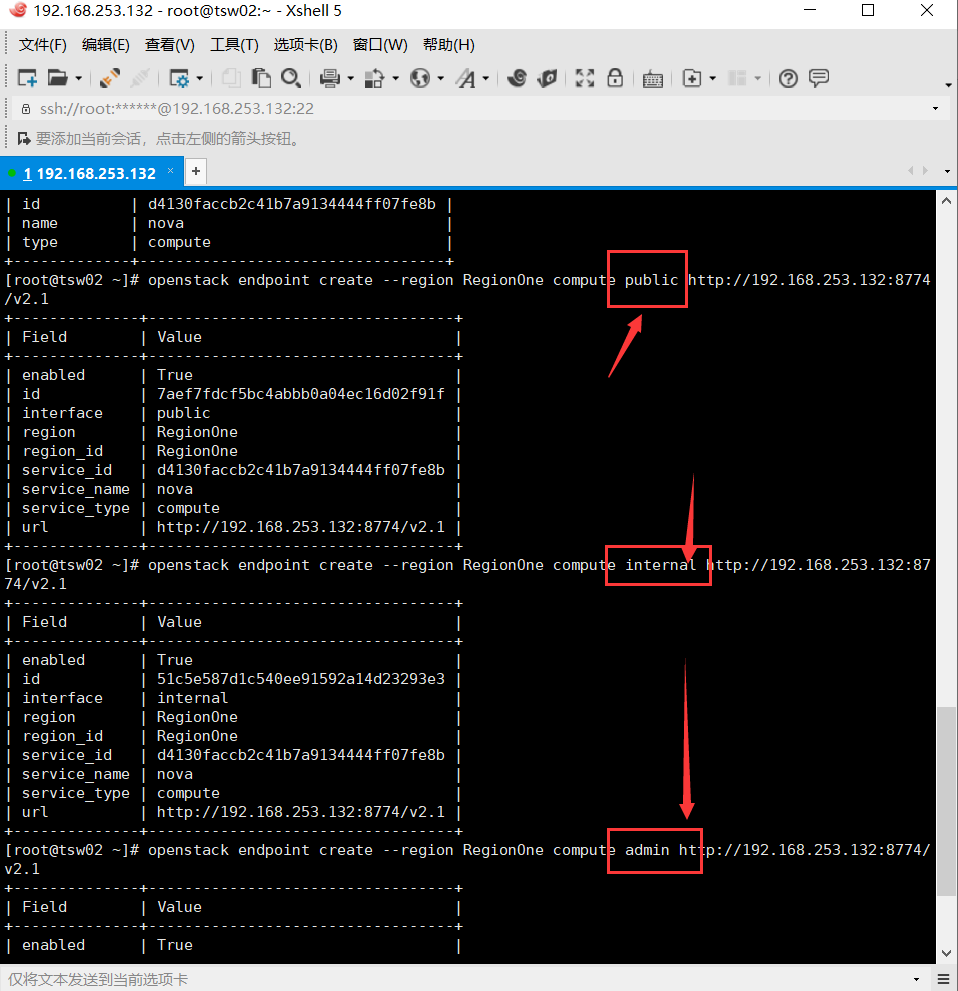Open the 查看(V) menu
Viewport: 958px width, 991px height.
(169, 45)
